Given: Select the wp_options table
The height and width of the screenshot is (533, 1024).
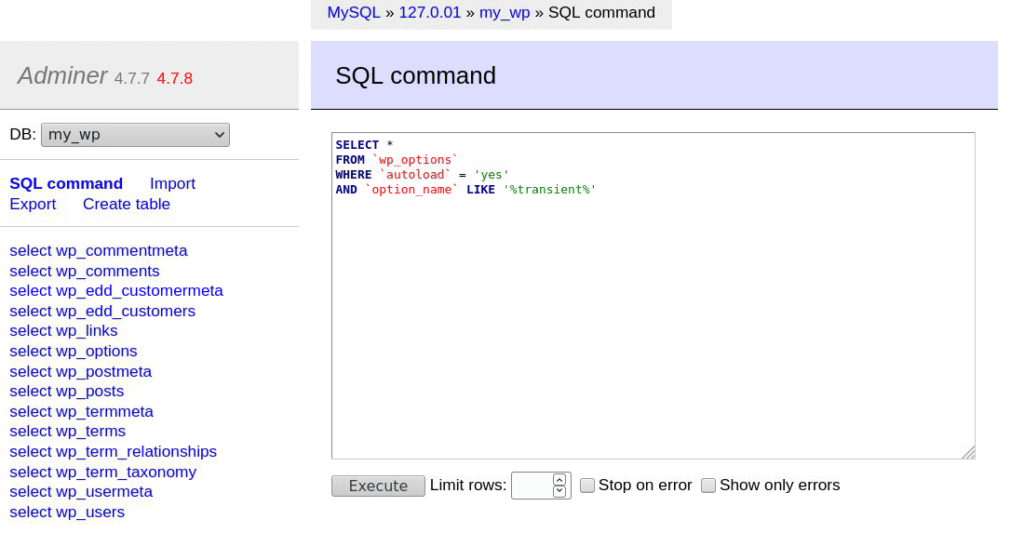Looking at the screenshot, I should (73, 351).
